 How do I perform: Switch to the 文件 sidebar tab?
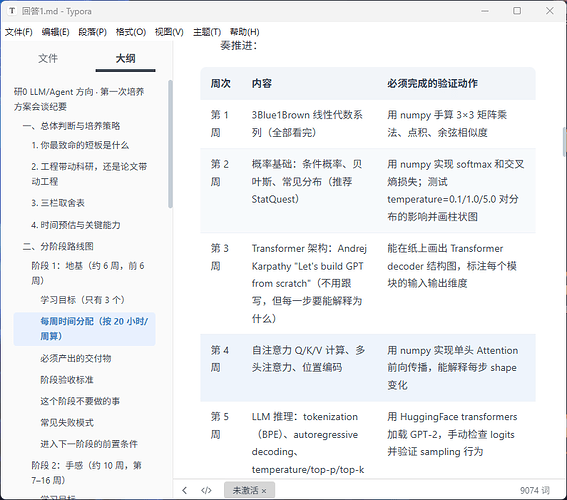pyautogui.click(x=48, y=58)
